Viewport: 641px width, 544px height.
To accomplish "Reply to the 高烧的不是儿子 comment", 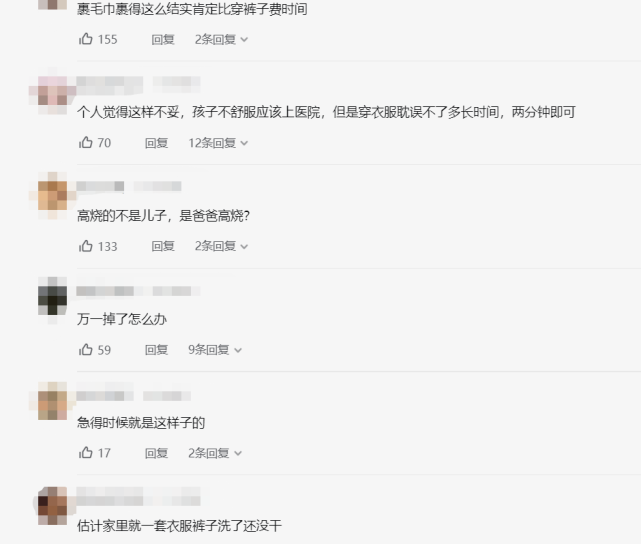I will point(163,246).
